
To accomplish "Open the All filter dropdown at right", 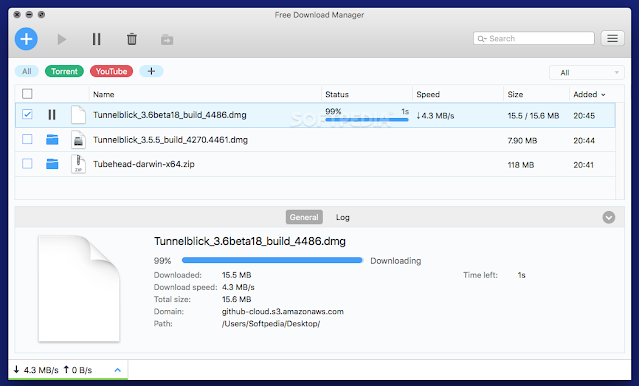I will click(x=587, y=73).
